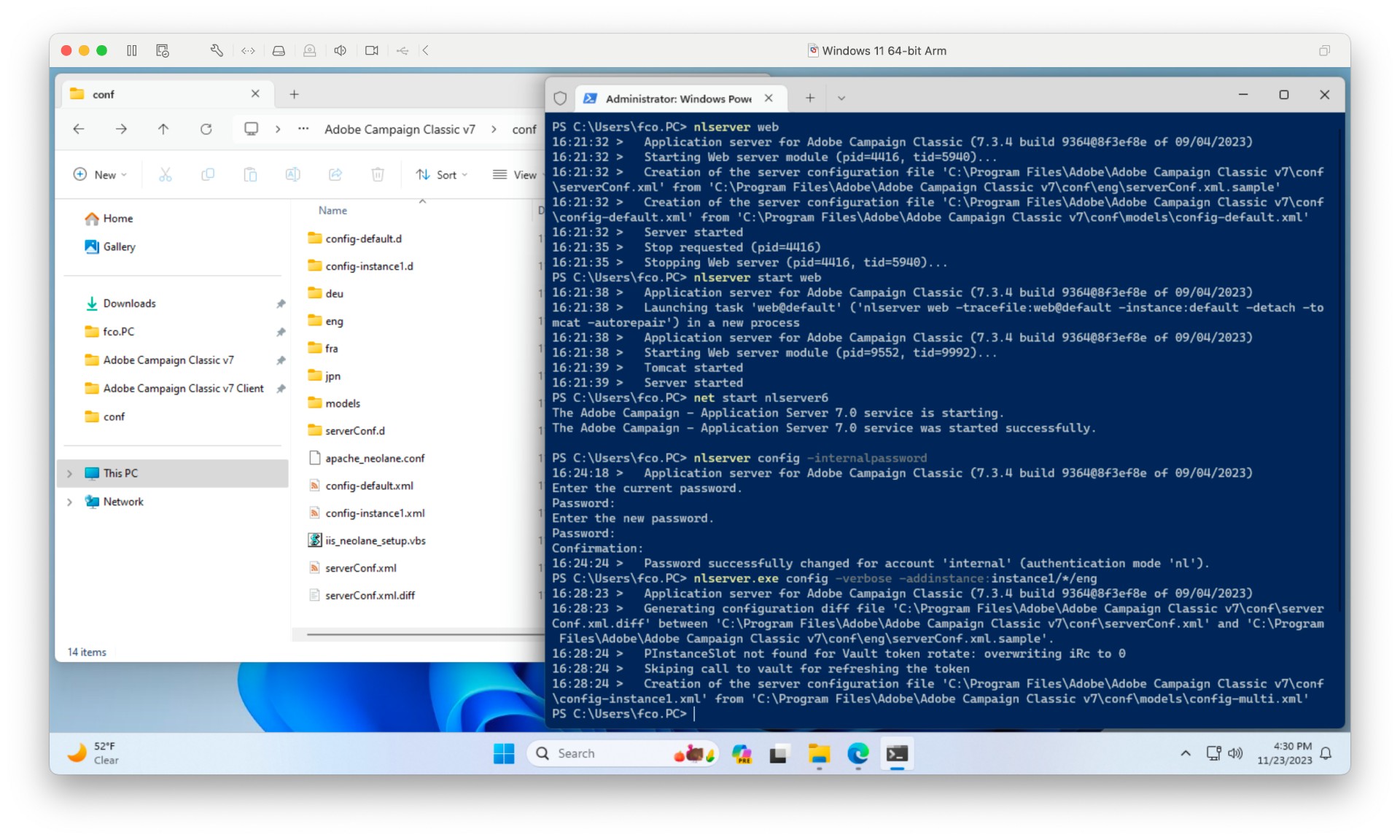Click the Start button on the taskbar

504,753
